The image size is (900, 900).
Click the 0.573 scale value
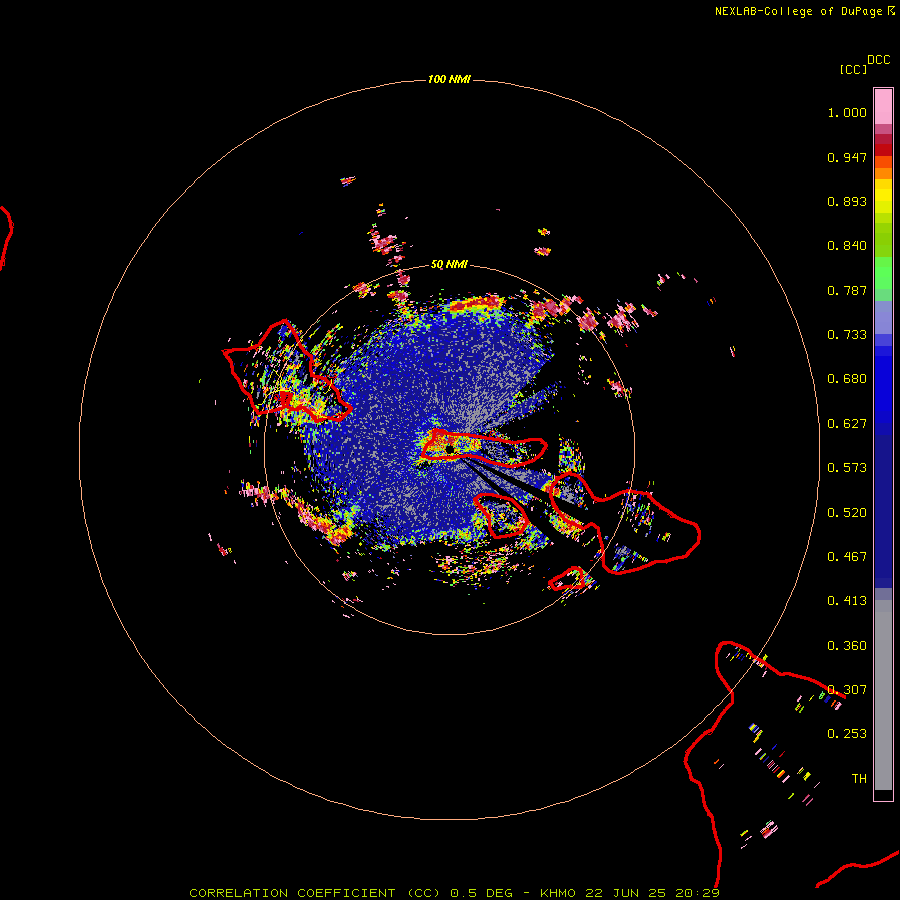coord(847,468)
